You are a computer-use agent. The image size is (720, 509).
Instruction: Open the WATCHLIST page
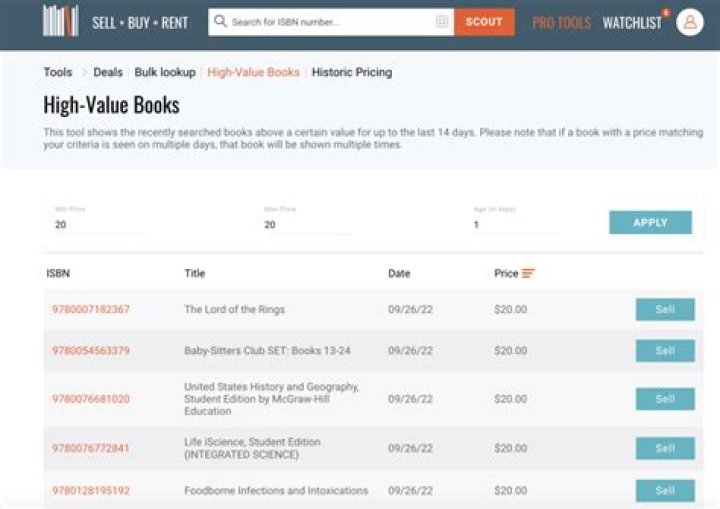pyautogui.click(x=632, y=23)
